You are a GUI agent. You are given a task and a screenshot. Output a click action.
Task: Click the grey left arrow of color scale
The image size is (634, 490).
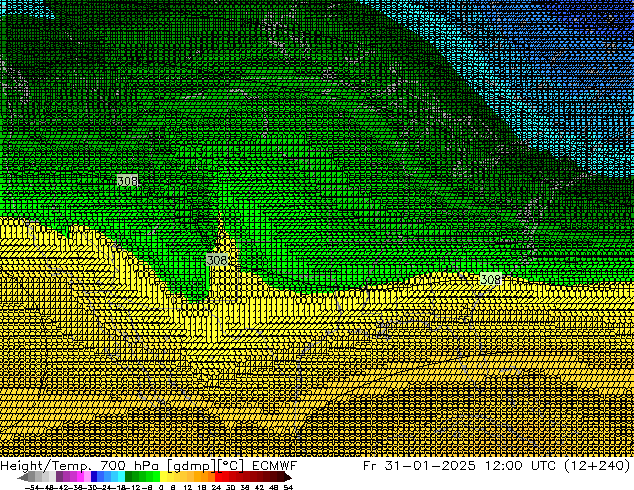(x=23, y=477)
